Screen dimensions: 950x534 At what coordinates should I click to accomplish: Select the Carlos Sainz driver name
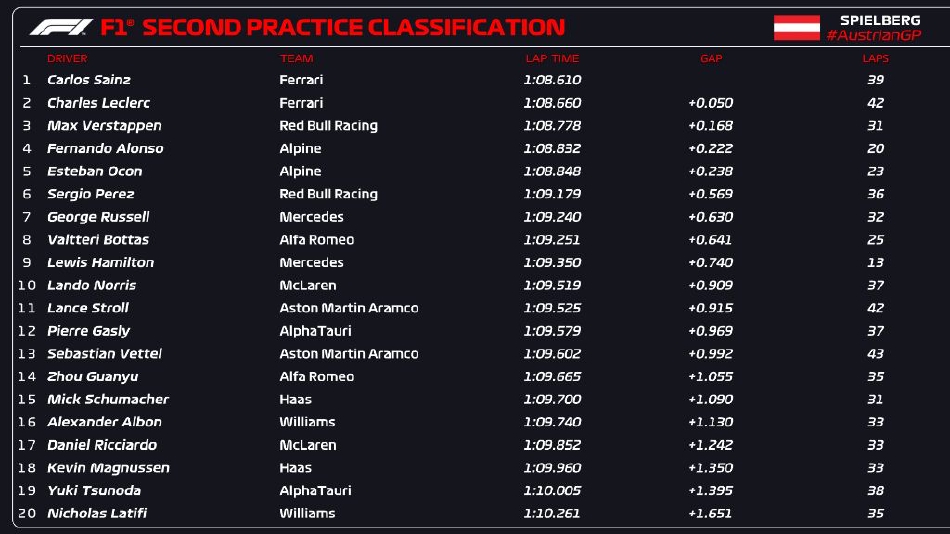click(x=89, y=80)
